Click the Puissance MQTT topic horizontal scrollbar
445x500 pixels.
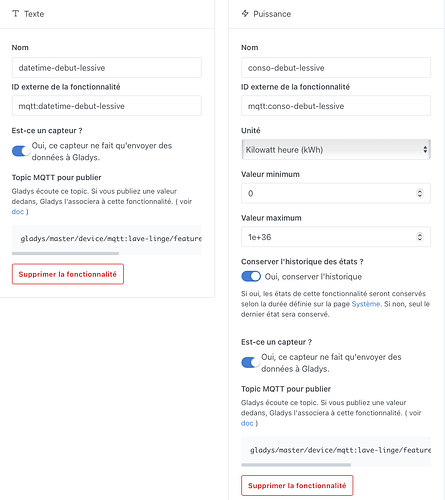pyautogui.click(x=296, y=465)
